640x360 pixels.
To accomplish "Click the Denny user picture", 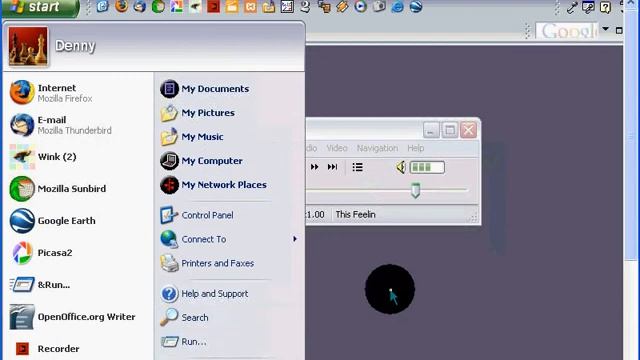I will tap(28, 46).
